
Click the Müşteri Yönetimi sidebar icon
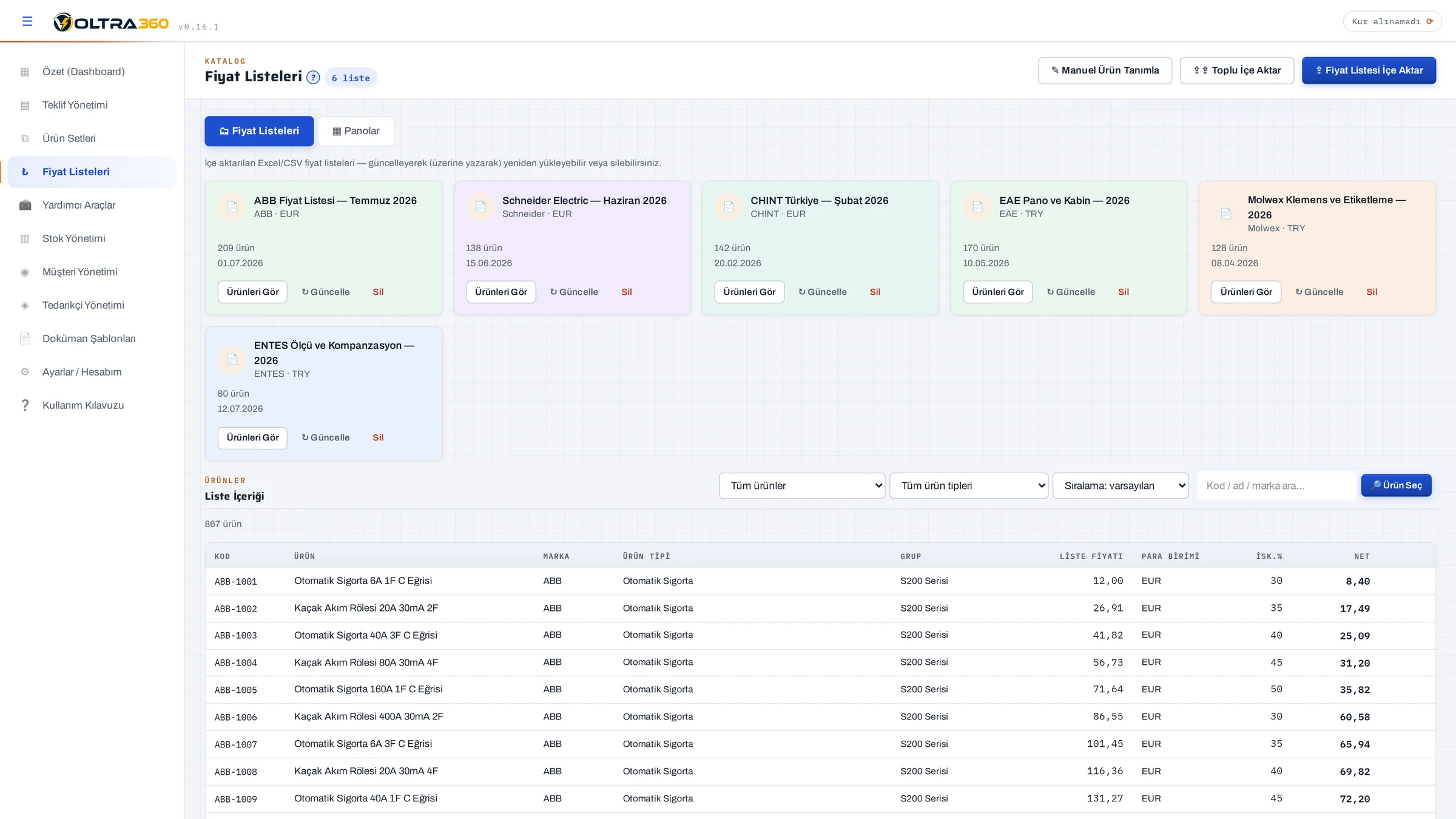tap(25, 272)
